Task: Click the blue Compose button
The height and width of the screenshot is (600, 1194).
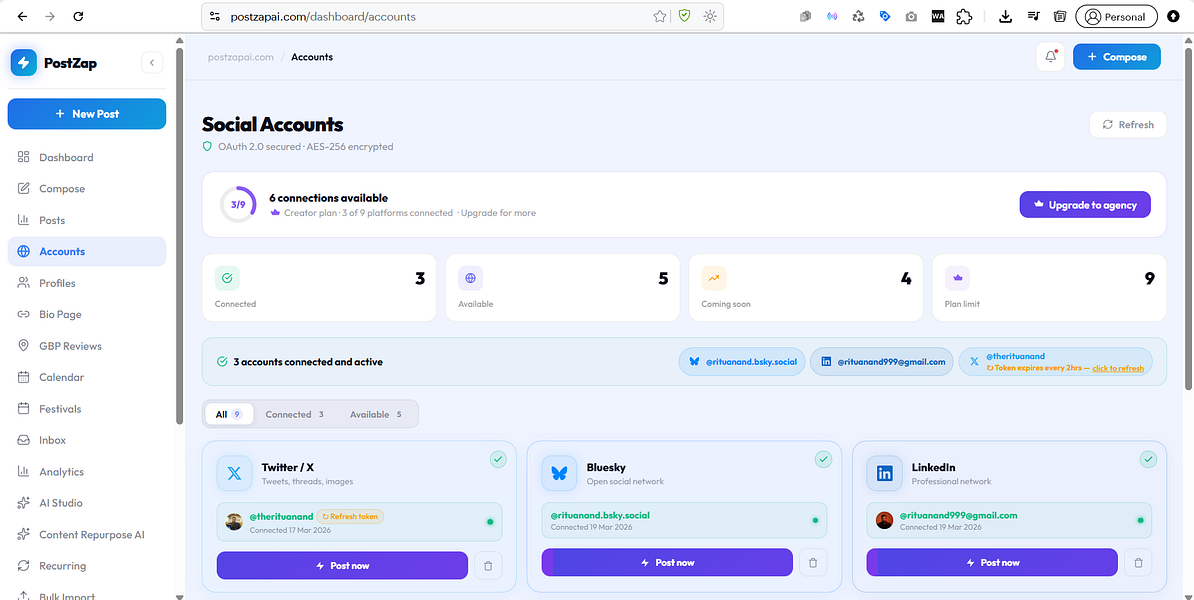Action: (x=1116, y=57)
